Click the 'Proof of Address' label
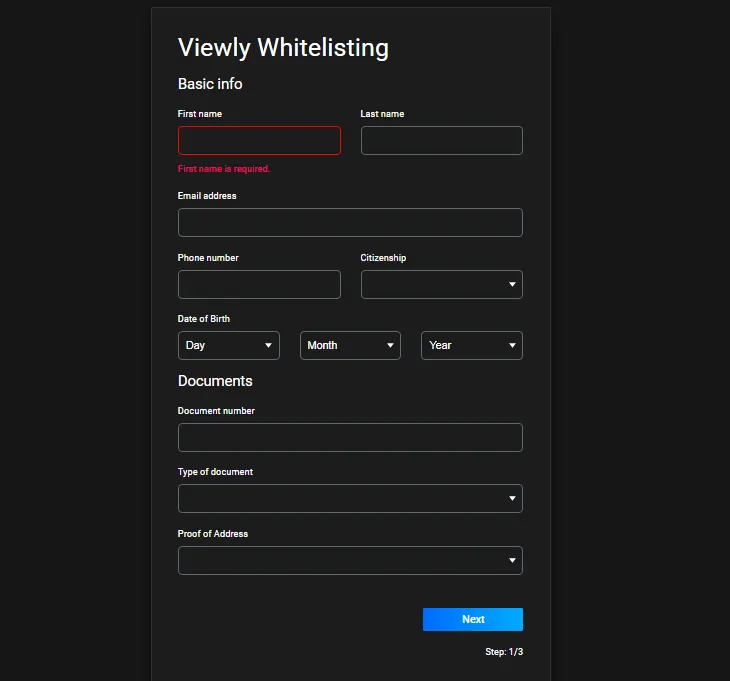This screenshot has width=730, height=681. point(213,534)
